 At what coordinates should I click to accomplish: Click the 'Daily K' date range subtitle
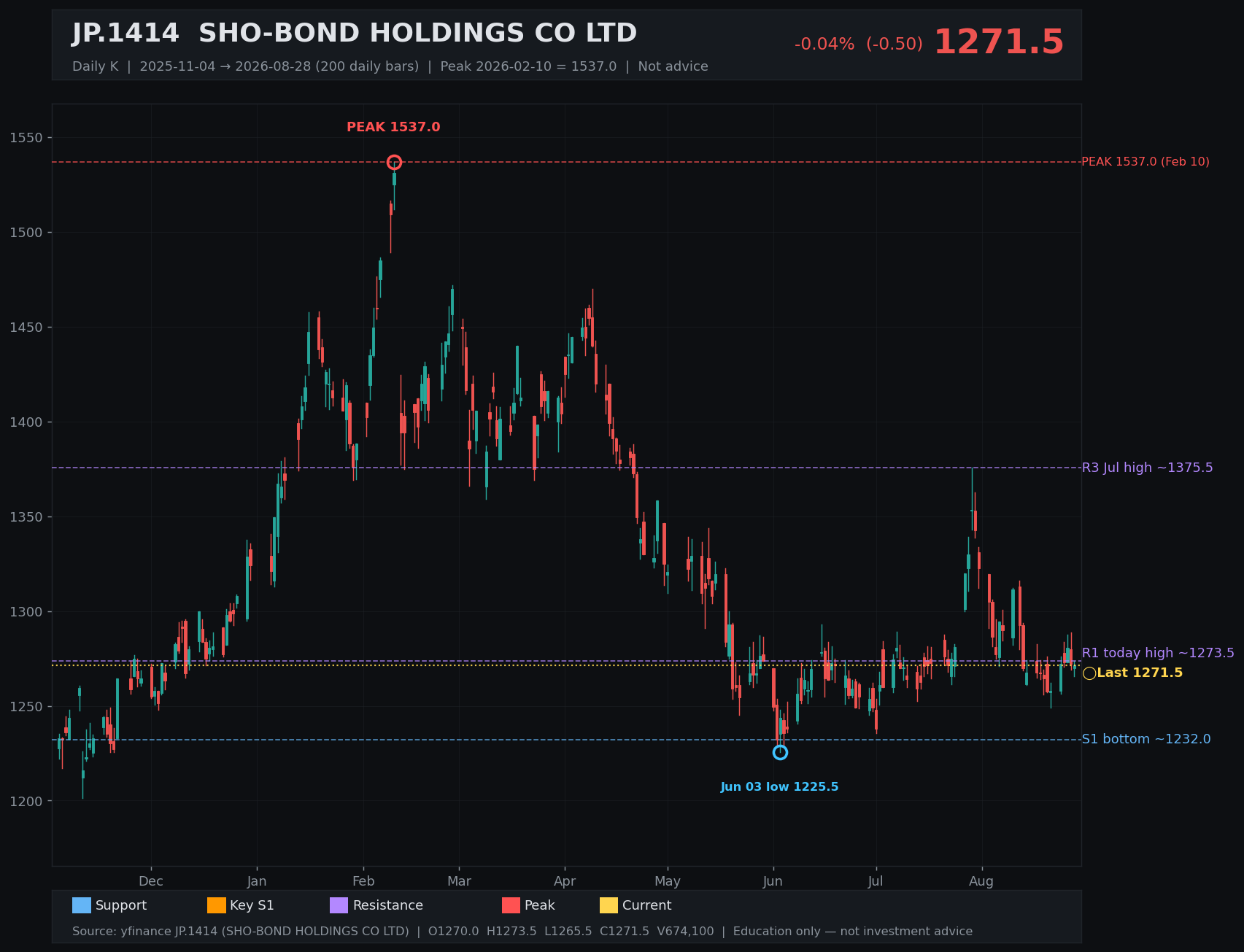point(390,66)
